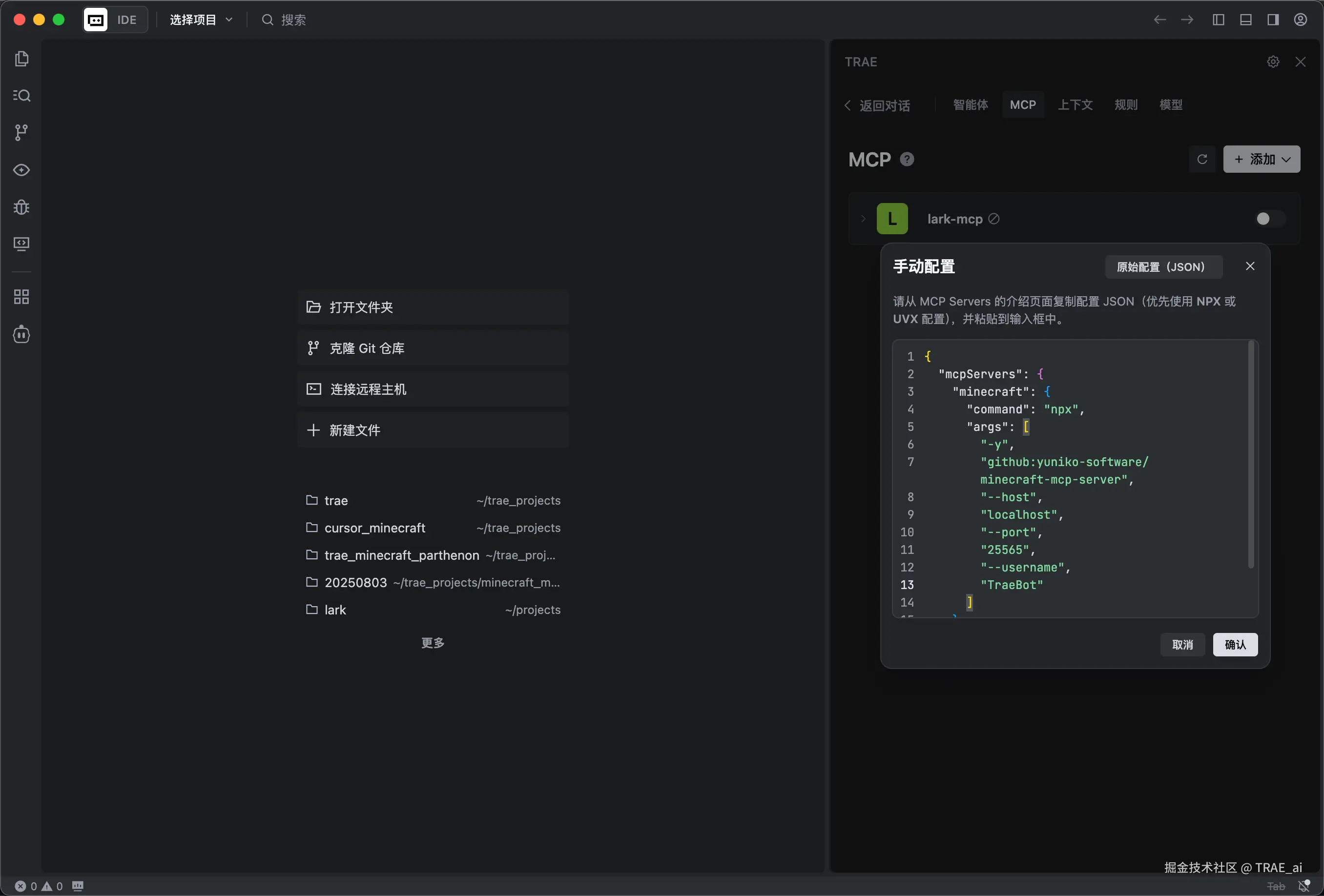Open the extensions grid icon
This screenshot has height=896, width=1324.
point(21,297)
